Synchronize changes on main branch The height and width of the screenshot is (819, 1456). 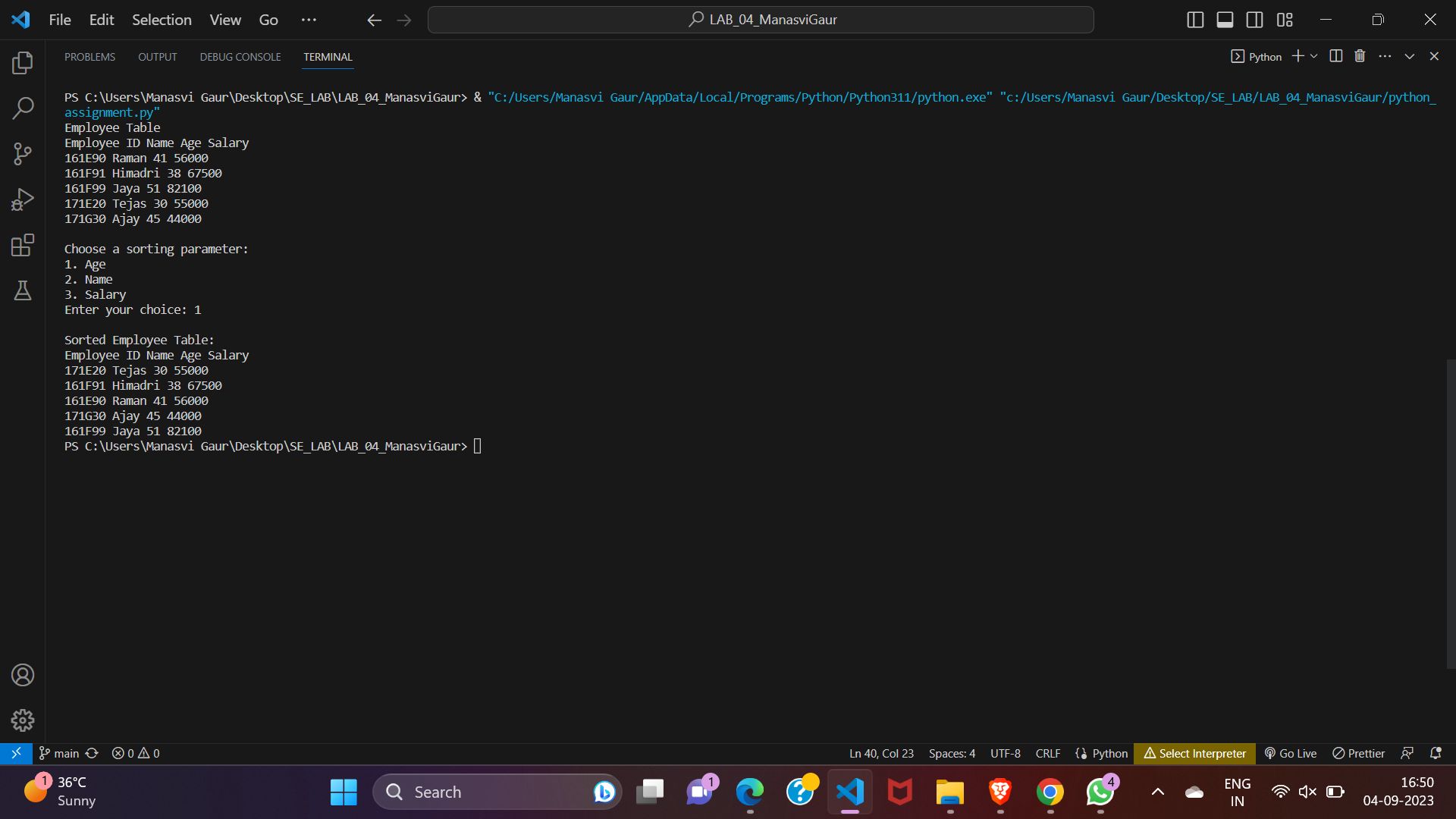tap(92, 753)
